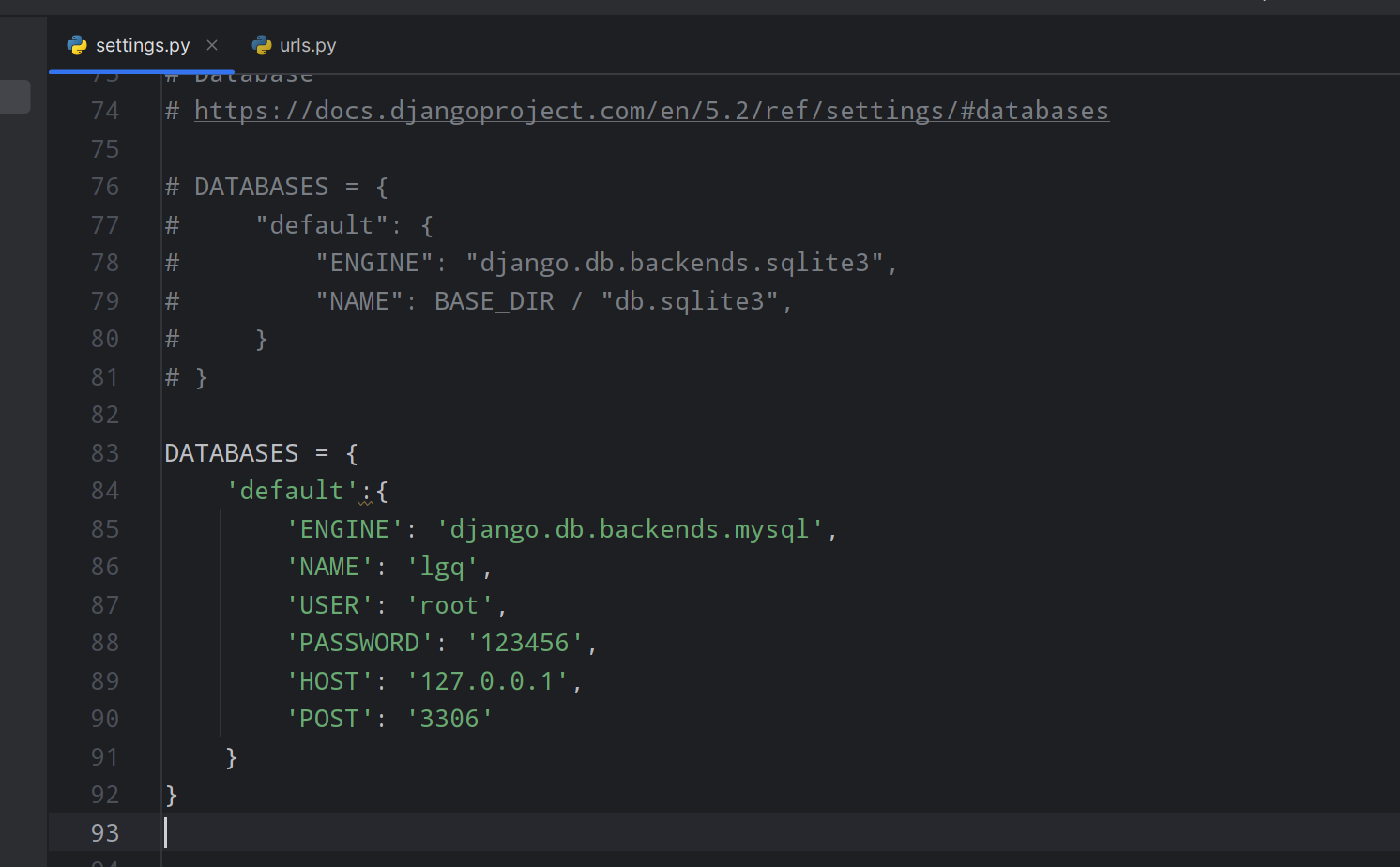Switch to the settings.py tab
1400x867 pixels.
click(141, 45)
